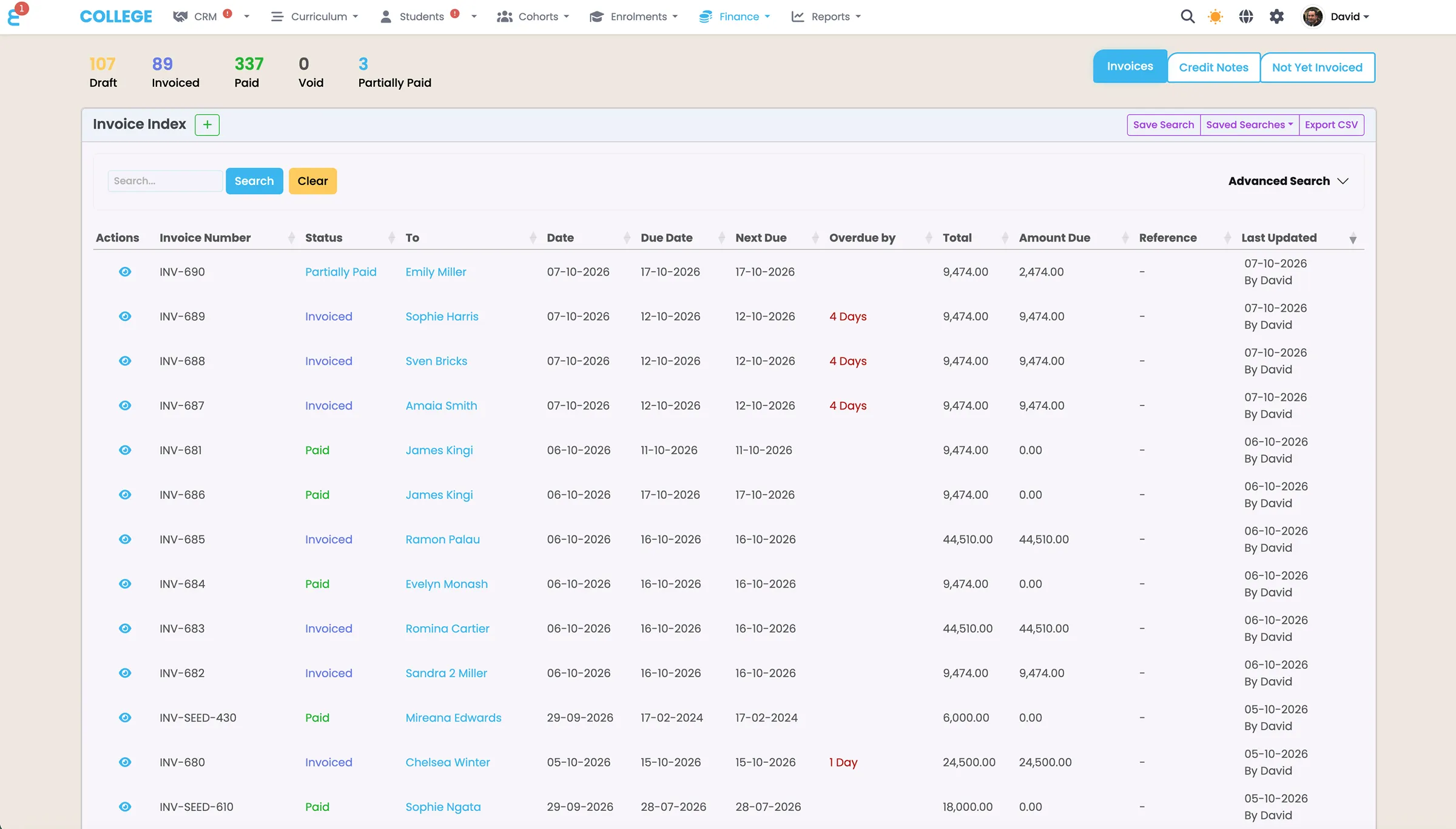The width and height of the screenshot is (1456, 829).
Task: View invoice INV-690 via eye icon
Action: tap(125, 272)
